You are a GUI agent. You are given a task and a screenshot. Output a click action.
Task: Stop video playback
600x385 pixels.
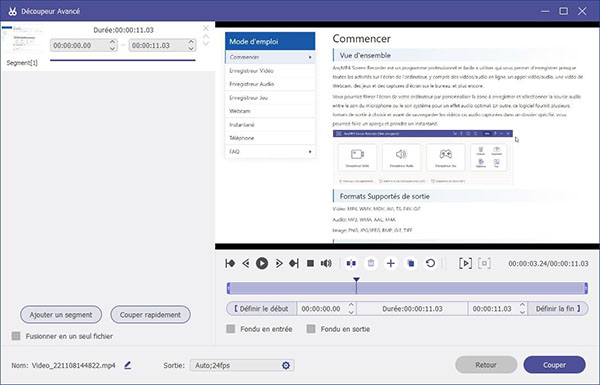[311, 263]
